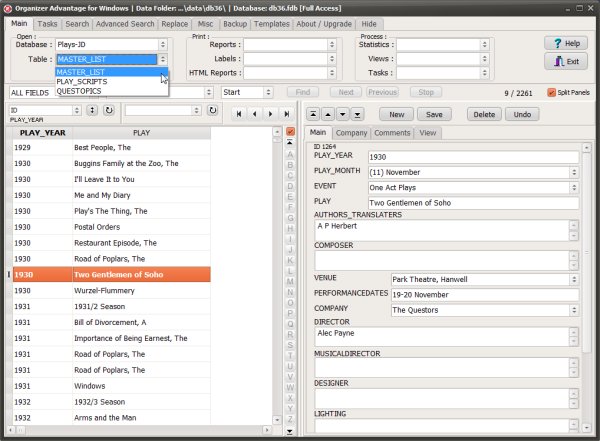Open HTML Reports dropdown
Image resolution: width=600 pixels, height=441 pixels.
332,73
